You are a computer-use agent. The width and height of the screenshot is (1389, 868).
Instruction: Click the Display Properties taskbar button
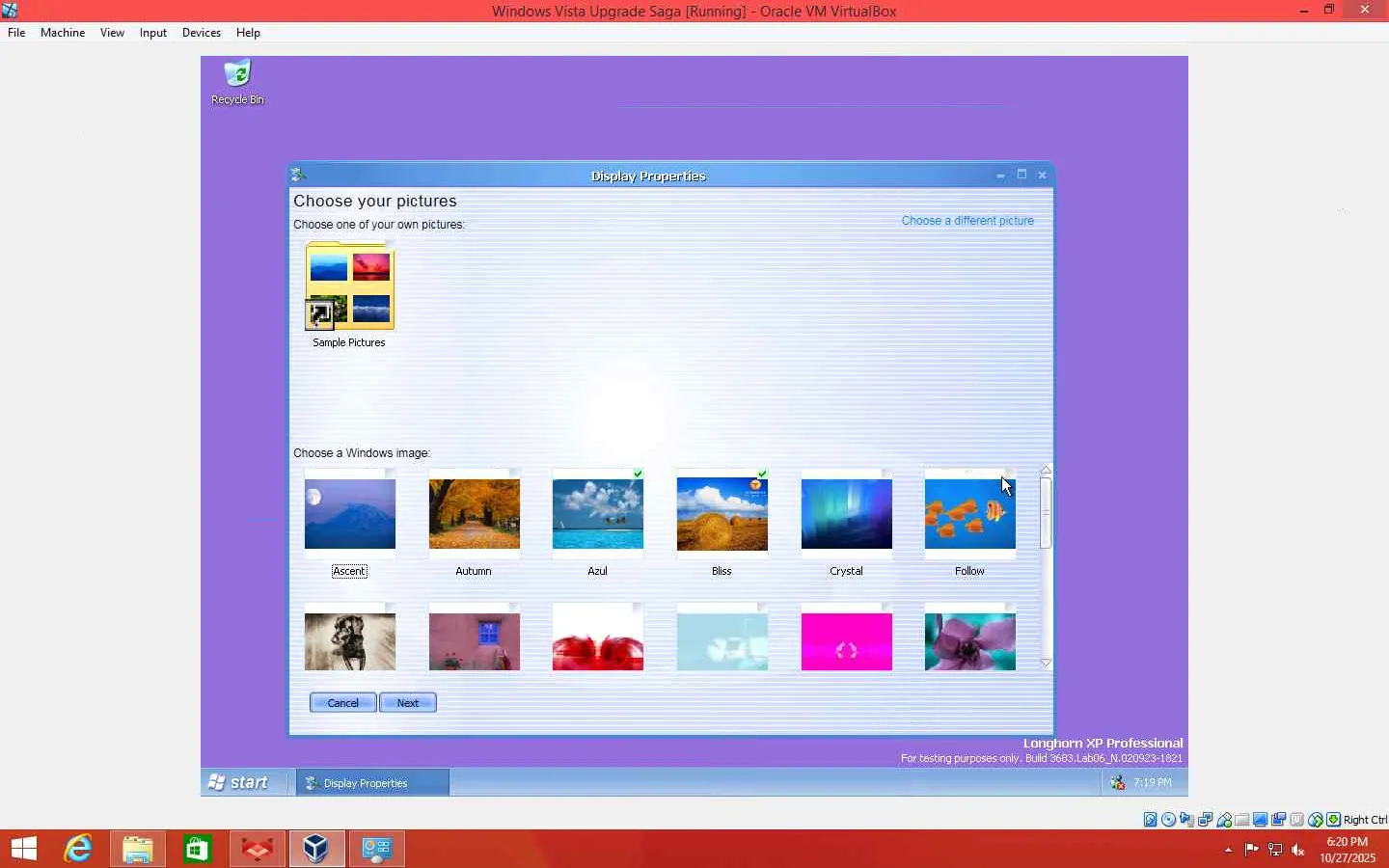pos(372,782)
